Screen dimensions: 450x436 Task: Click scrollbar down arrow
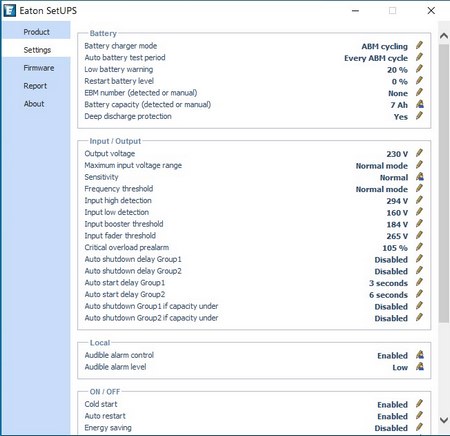[x=444, y=420]
